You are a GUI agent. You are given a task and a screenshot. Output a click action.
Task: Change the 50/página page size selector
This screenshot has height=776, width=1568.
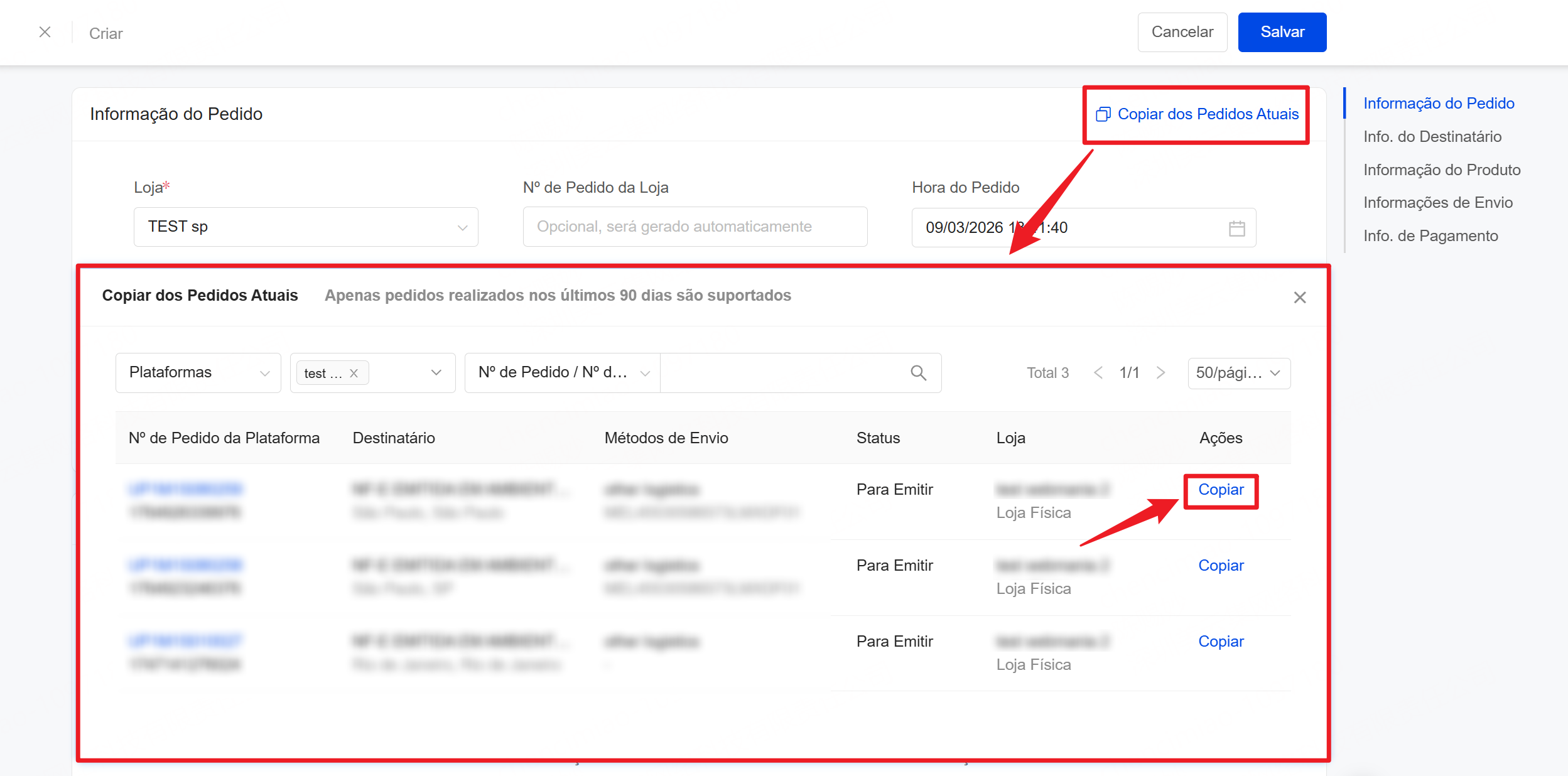tap(1238, 373)
